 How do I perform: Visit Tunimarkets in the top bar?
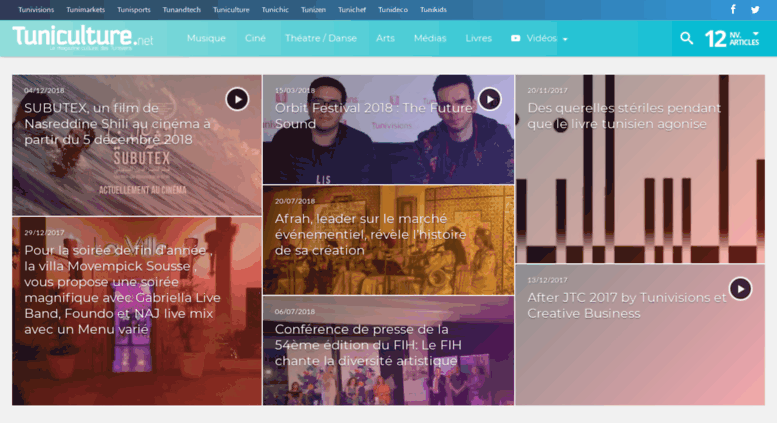(85, 9)
